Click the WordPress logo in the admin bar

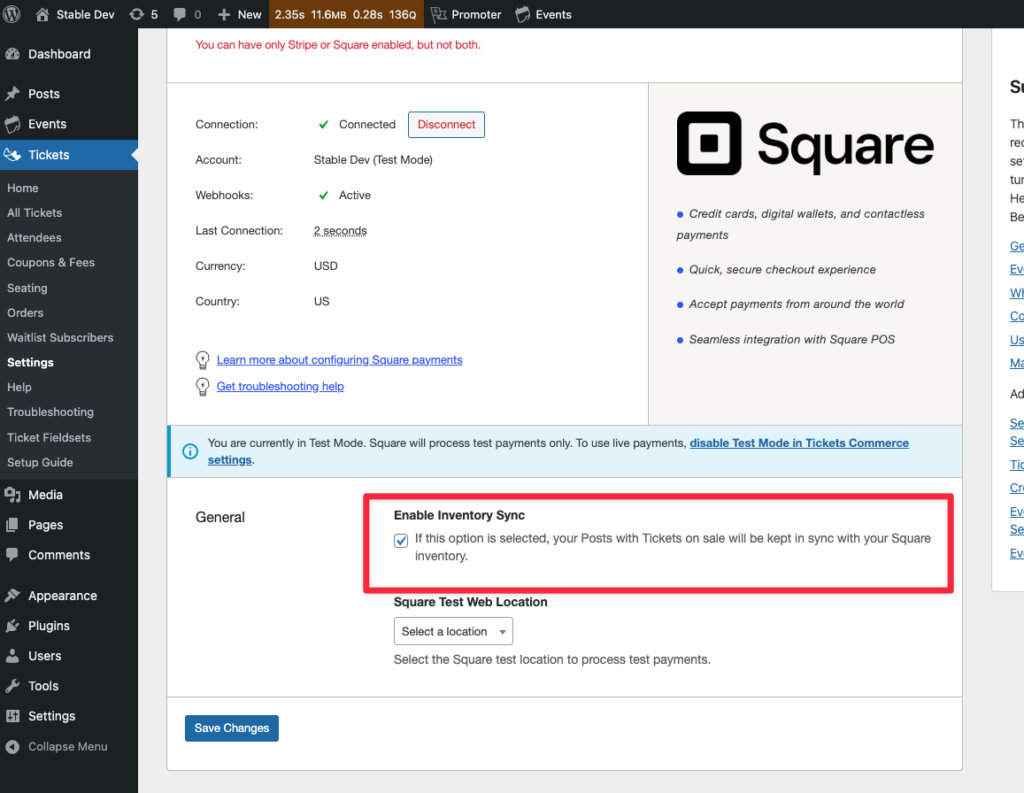pyautogui.click(x=14, y=14)
